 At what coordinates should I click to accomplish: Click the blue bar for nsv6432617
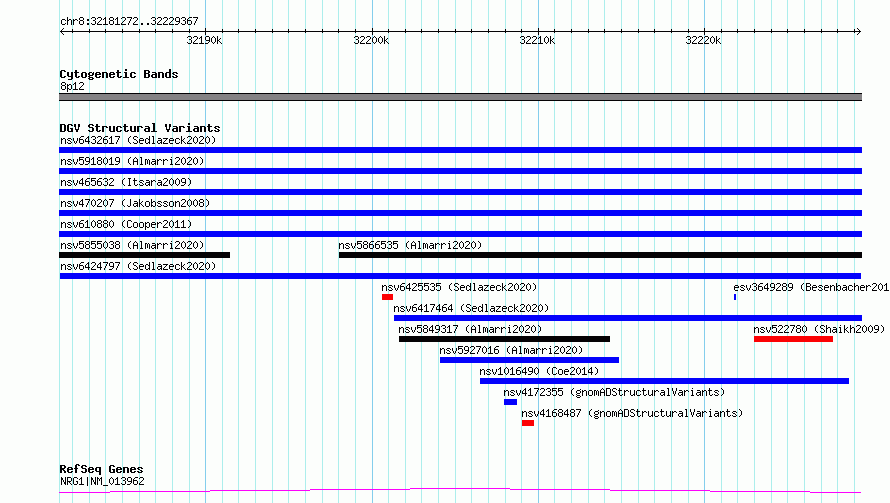coord(460,150)
